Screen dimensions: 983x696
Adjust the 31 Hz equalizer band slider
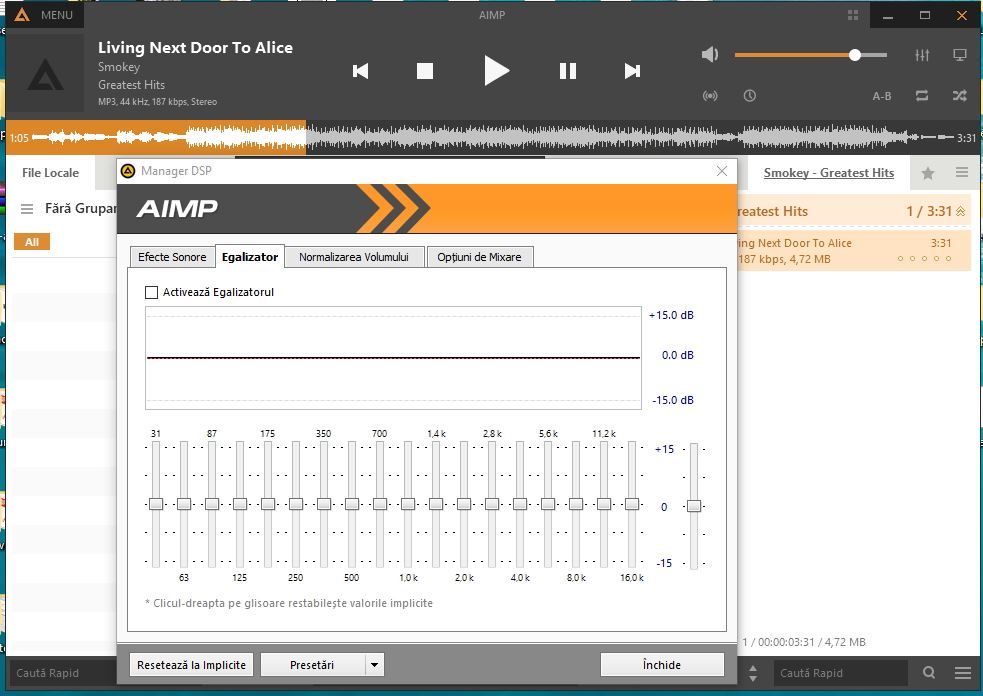(x=156, y=504)
